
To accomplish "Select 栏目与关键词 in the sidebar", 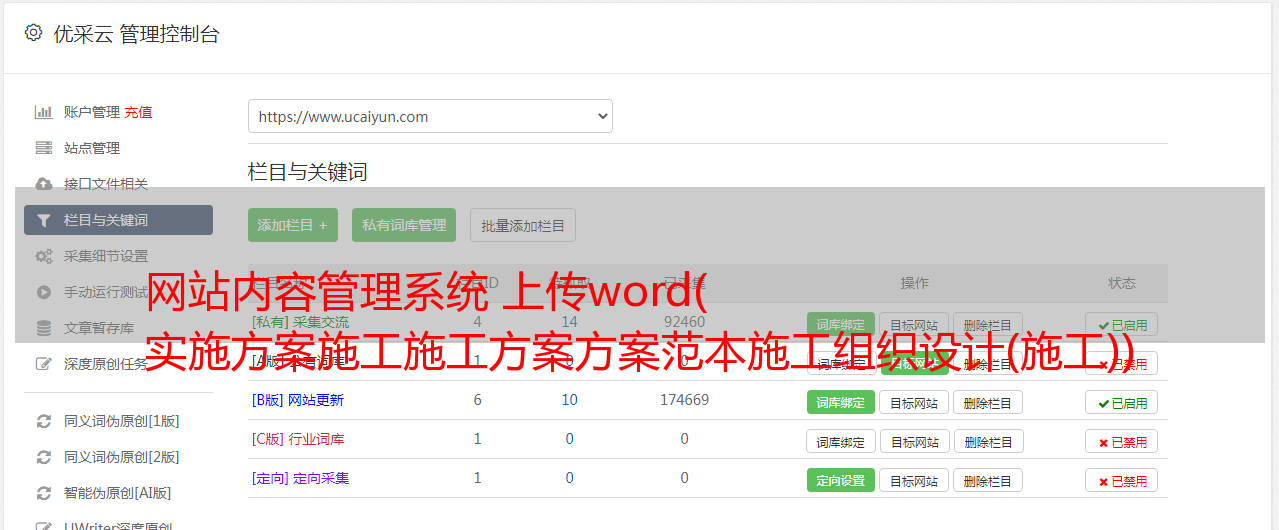I will [x=118, y=220].
